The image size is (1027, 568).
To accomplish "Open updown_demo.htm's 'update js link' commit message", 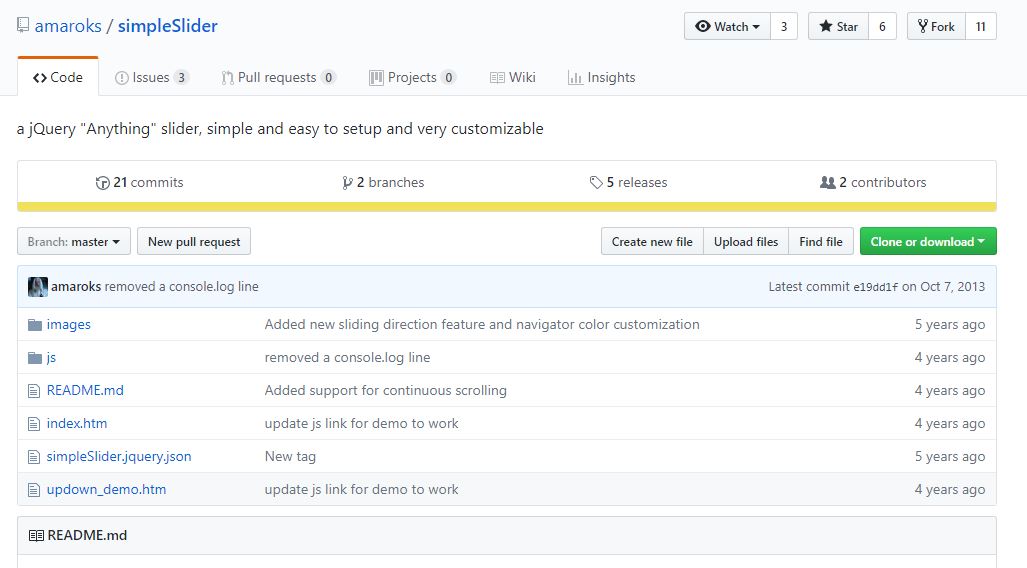I will tap(362, 489).
